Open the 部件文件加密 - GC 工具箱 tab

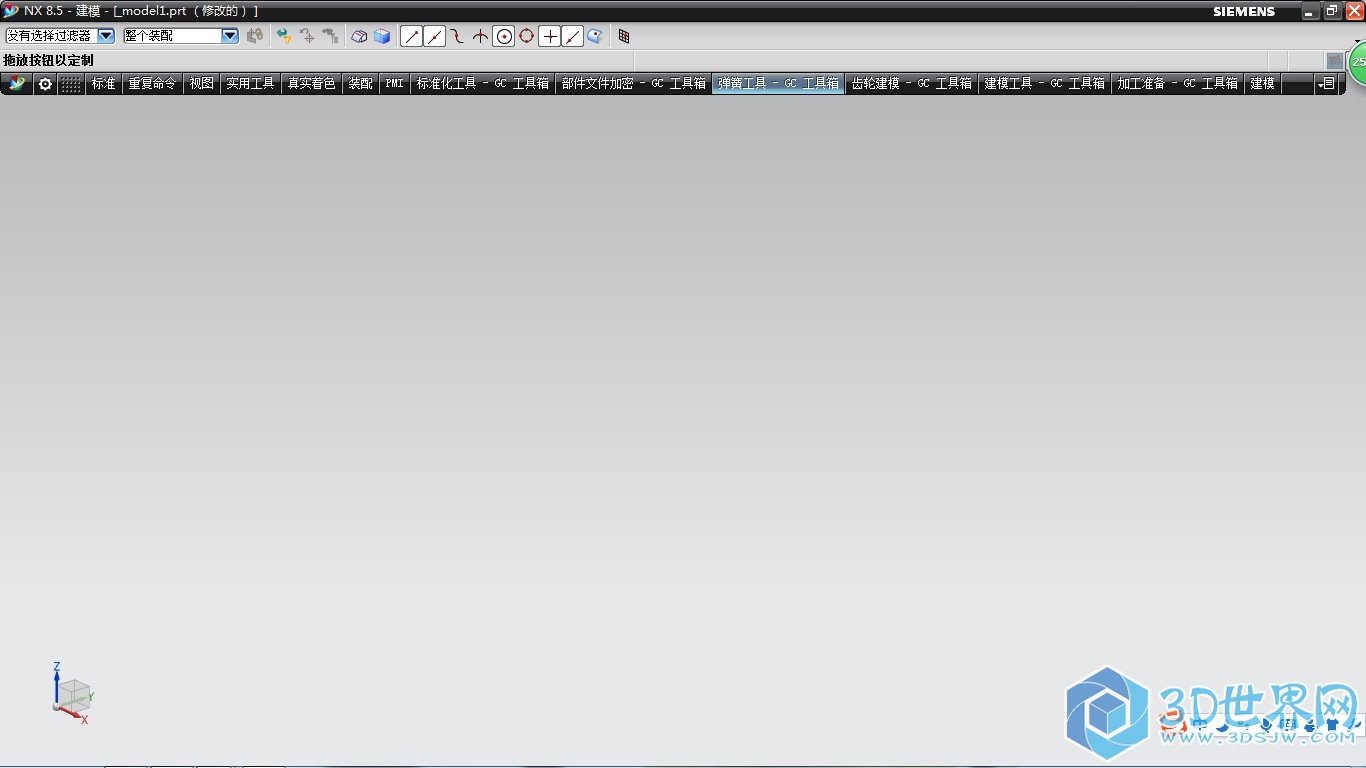click(634, 84)
